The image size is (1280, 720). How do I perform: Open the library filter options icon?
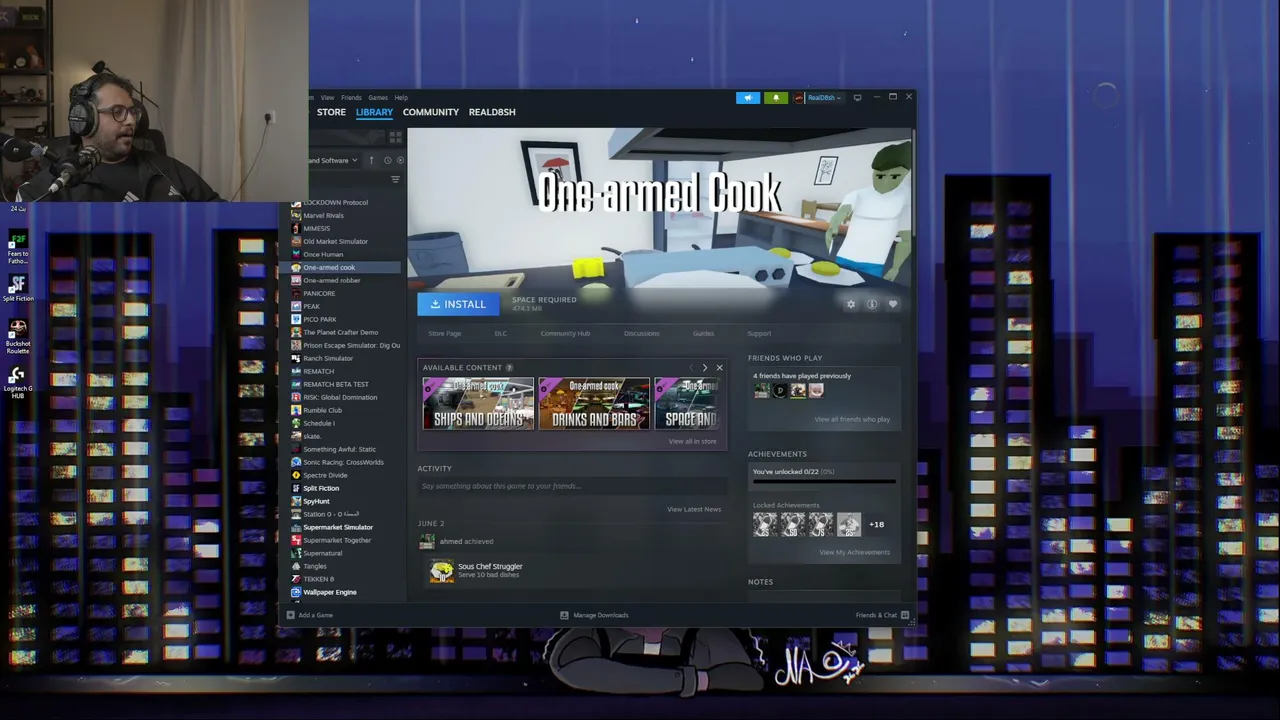coord(395,180)
